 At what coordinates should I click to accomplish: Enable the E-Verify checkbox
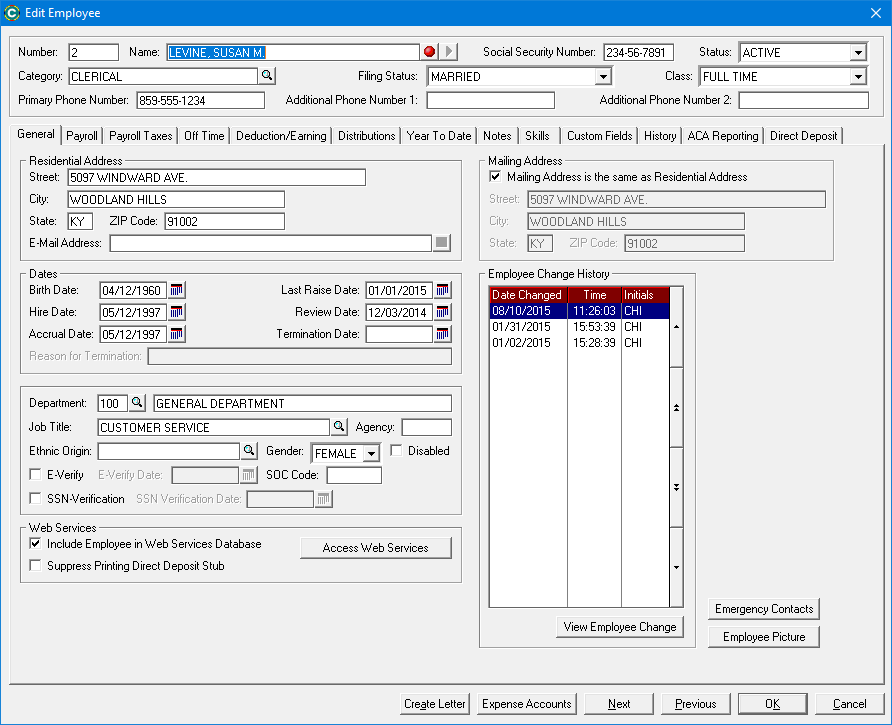point(35,475)
